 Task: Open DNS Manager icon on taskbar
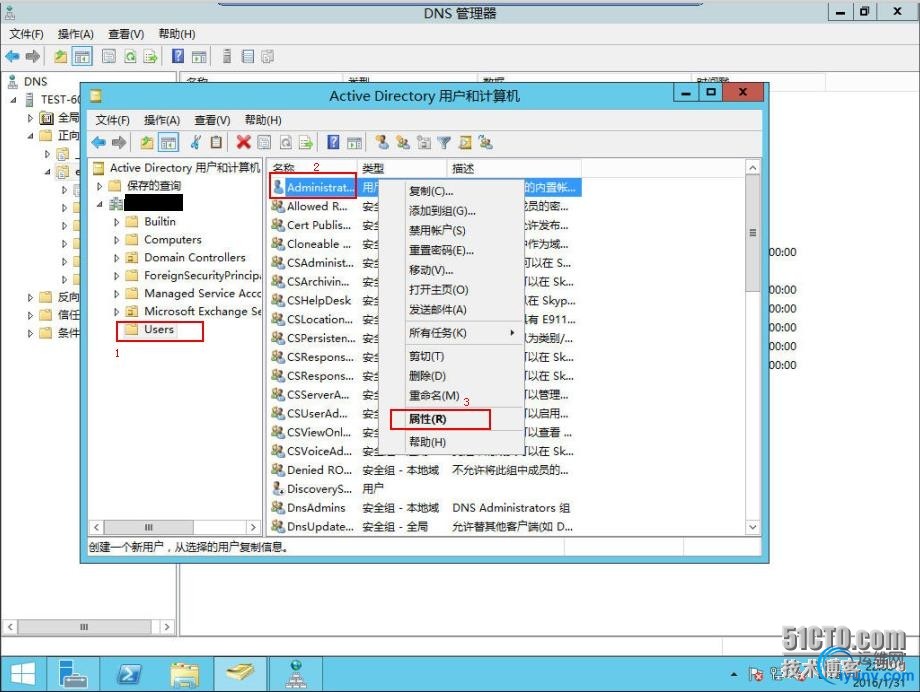(x=296, y=674)
